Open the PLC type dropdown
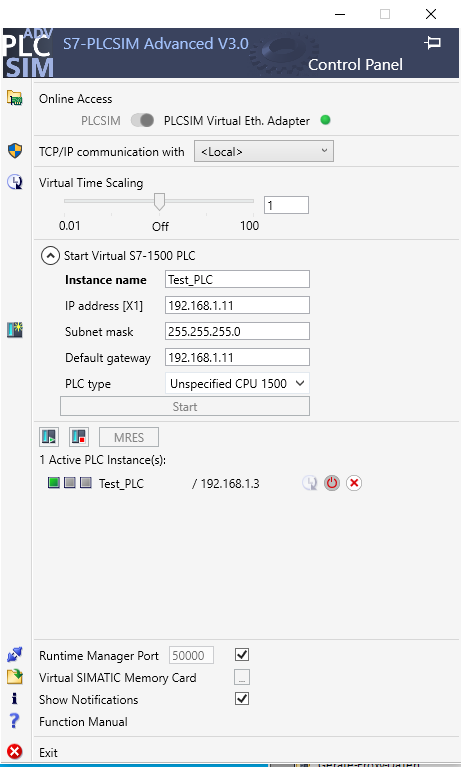The width and height of the screenshot is (461, 767). click(x=237, y=384)
